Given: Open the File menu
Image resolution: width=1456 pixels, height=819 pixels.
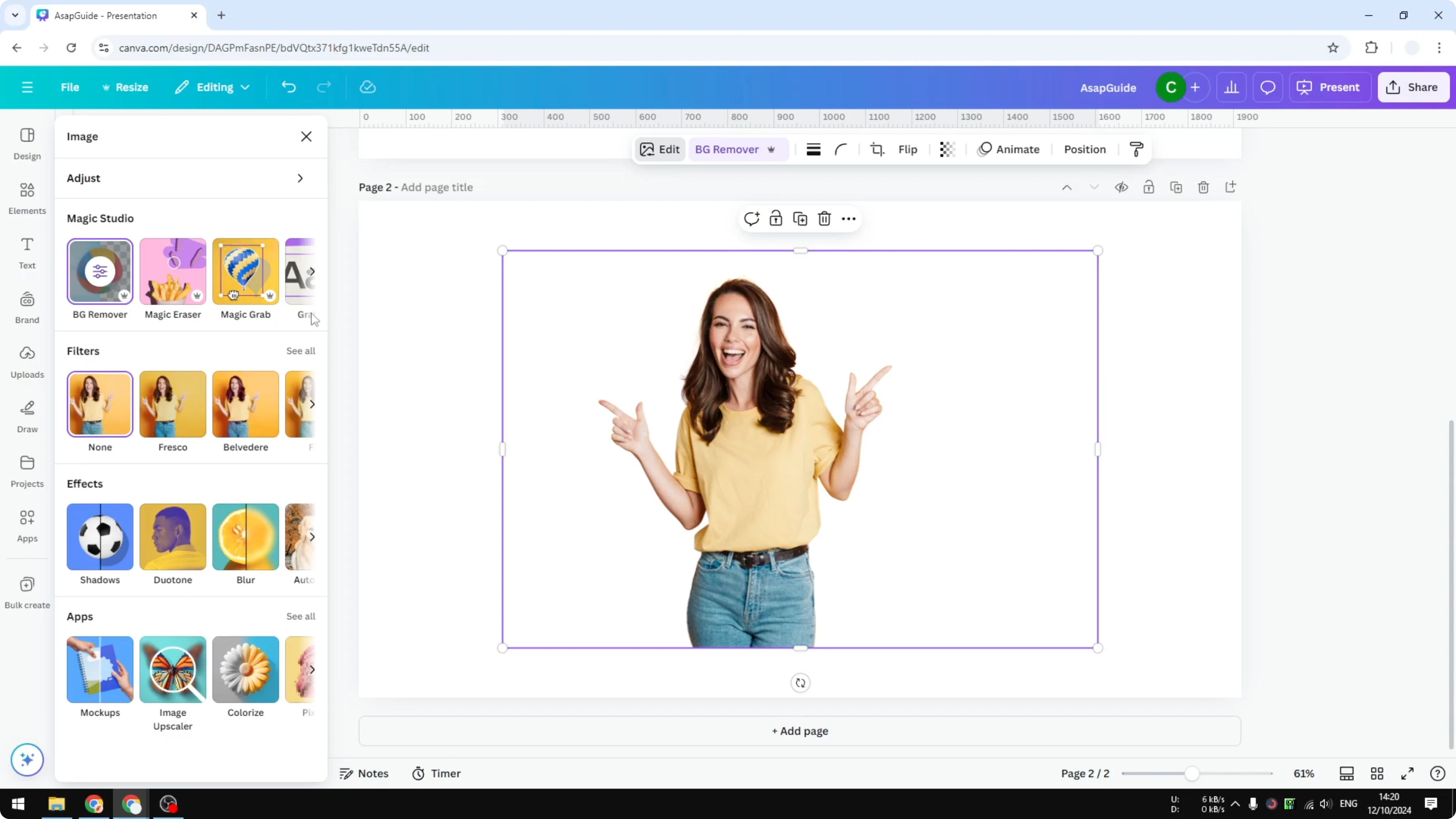Looking at the screenshot, I should pyautogui.click(x=70, y=87).
